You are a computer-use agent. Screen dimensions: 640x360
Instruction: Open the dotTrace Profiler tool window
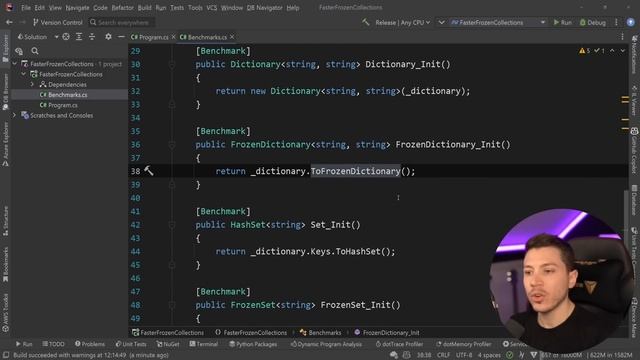[x=399, y=344]
